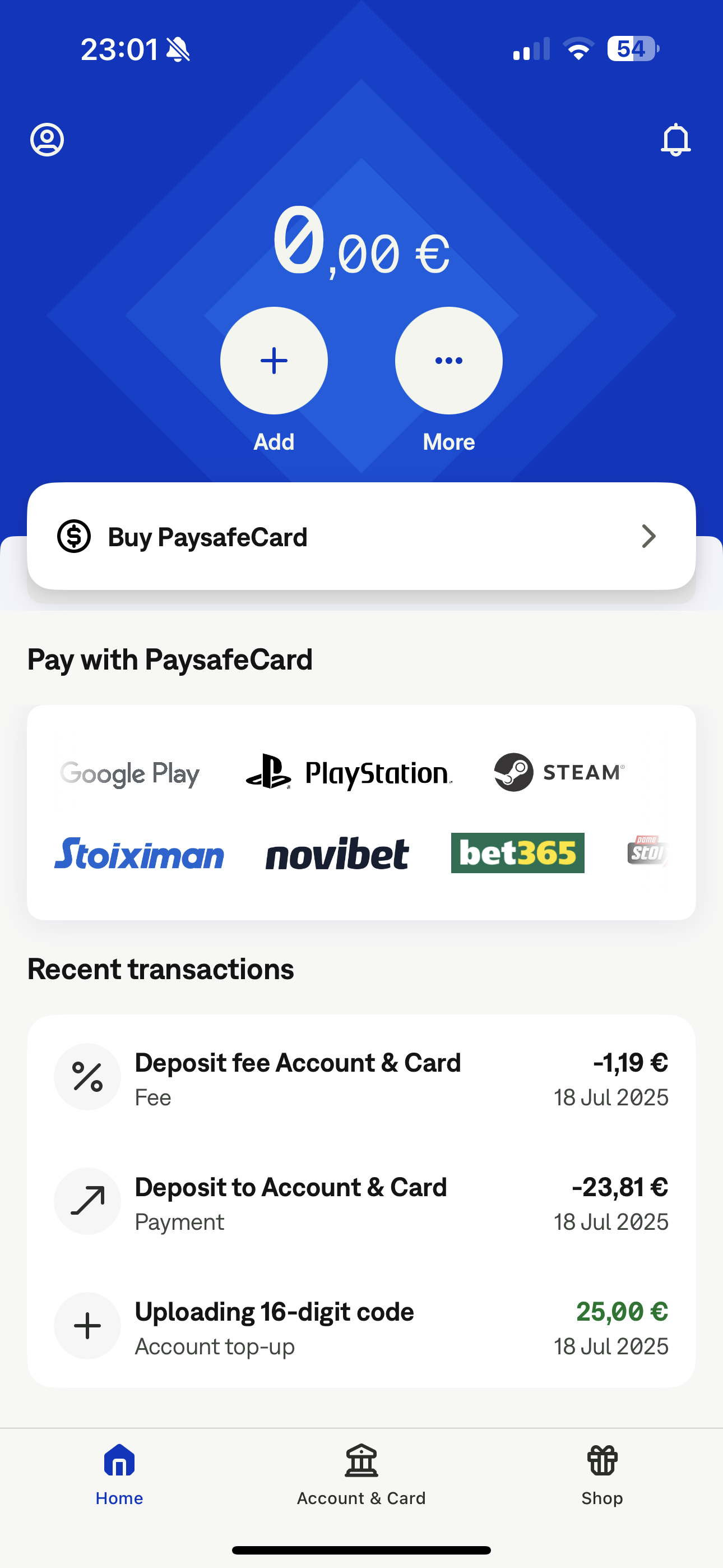Screen dimensions: 723x1568
Task: Choose the novibet merchant logo
Action: coord(338,853)
